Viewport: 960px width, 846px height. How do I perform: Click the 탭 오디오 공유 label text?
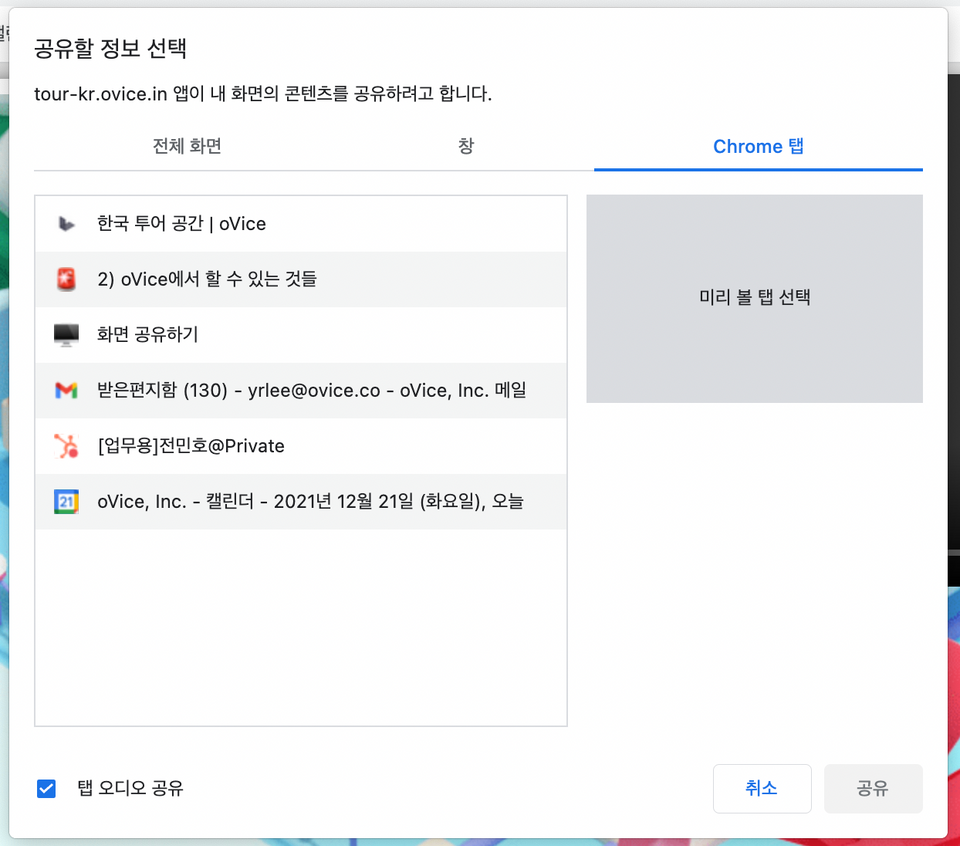pos(130,788)
